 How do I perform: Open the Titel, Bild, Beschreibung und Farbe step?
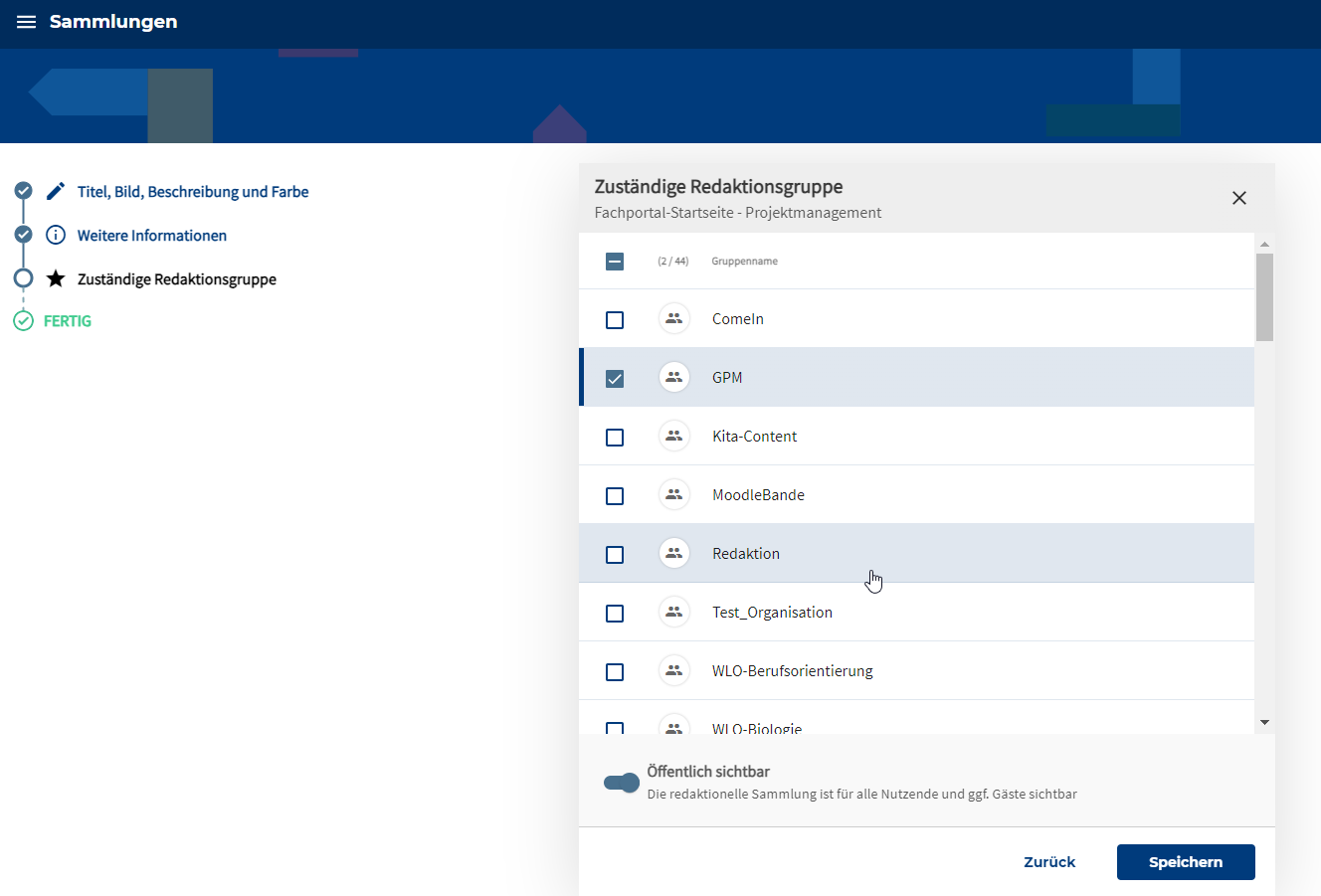[193, 192]
